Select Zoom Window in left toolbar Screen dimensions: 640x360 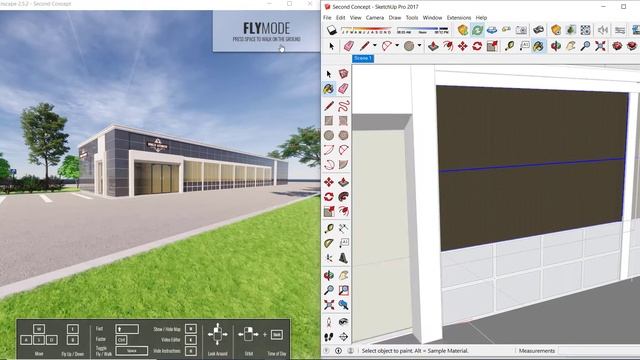pos(343,290)
